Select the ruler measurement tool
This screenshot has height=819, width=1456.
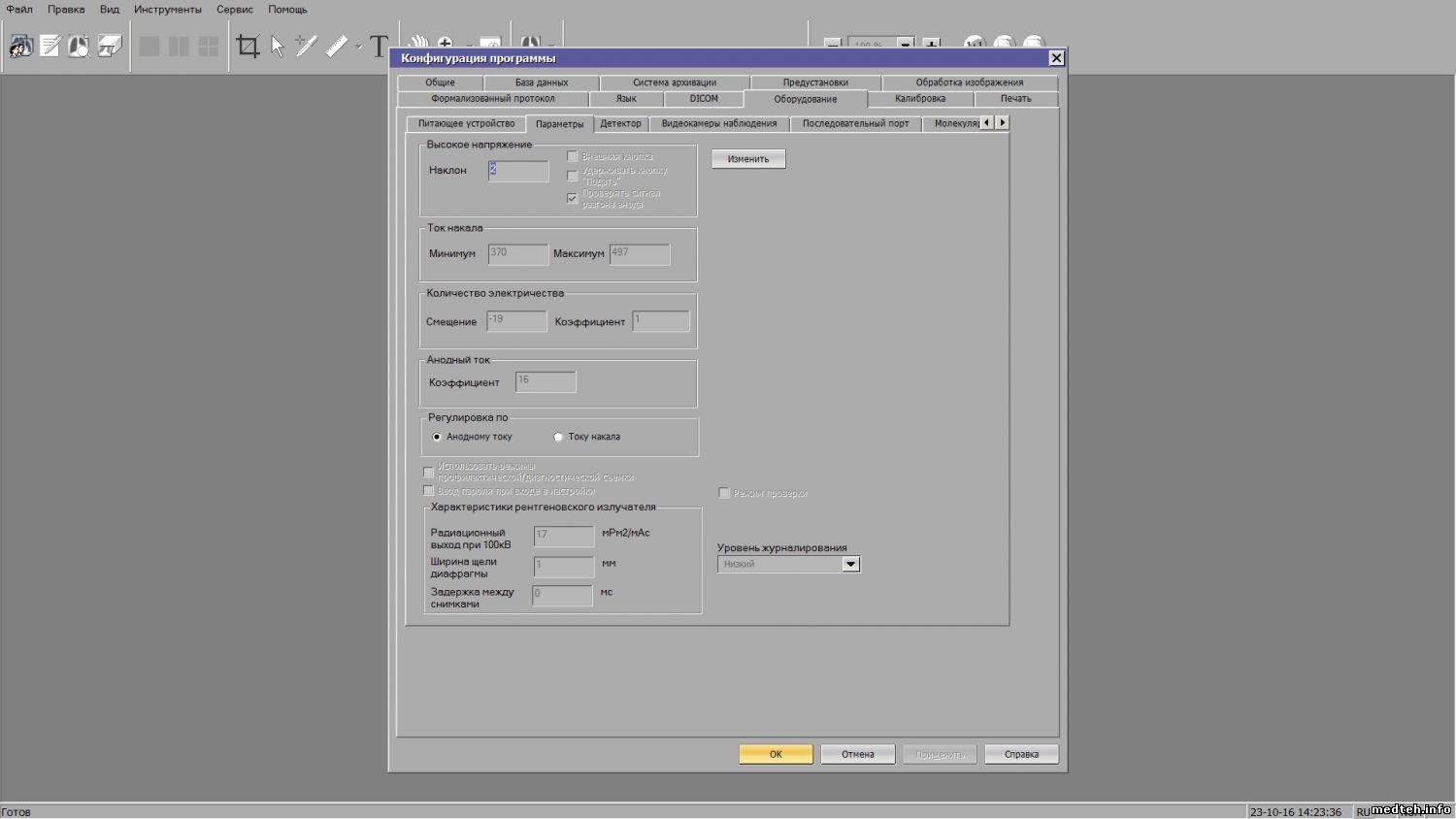[x=336, y=46]
